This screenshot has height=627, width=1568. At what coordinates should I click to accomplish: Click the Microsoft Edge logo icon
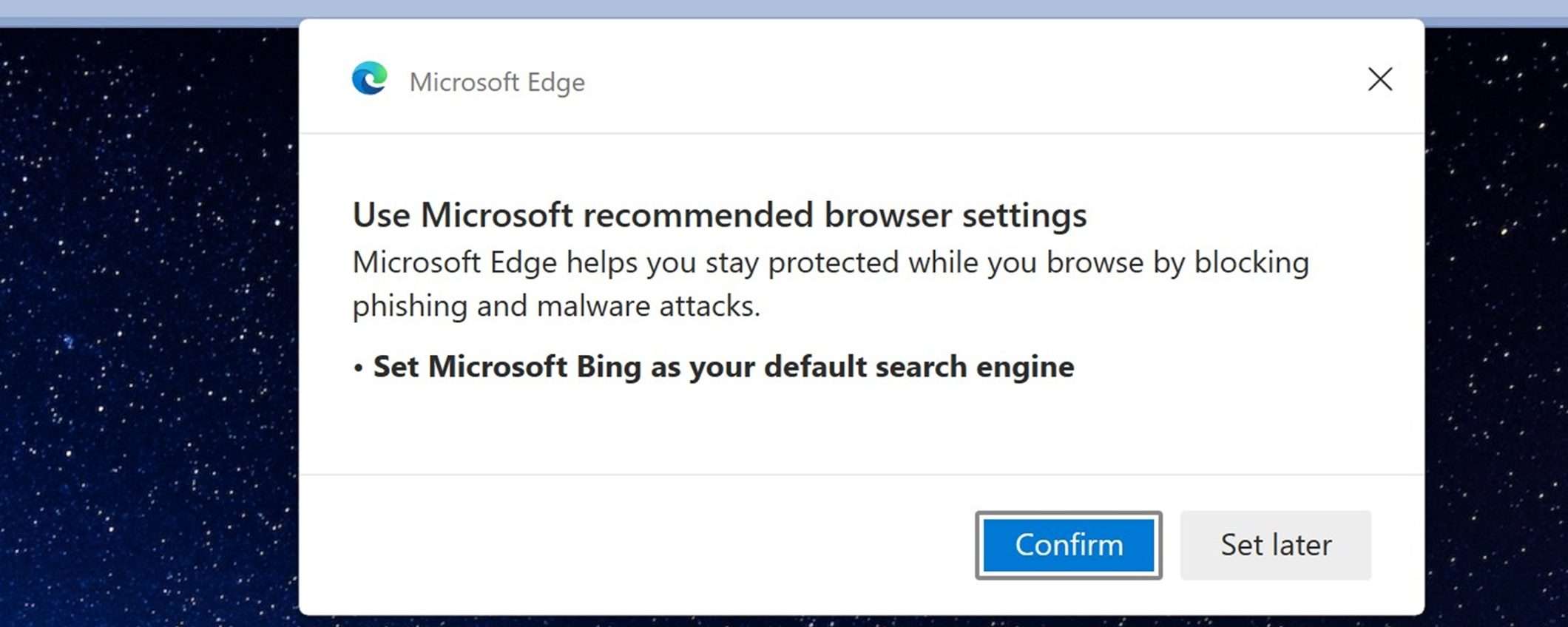coord(369,78)
